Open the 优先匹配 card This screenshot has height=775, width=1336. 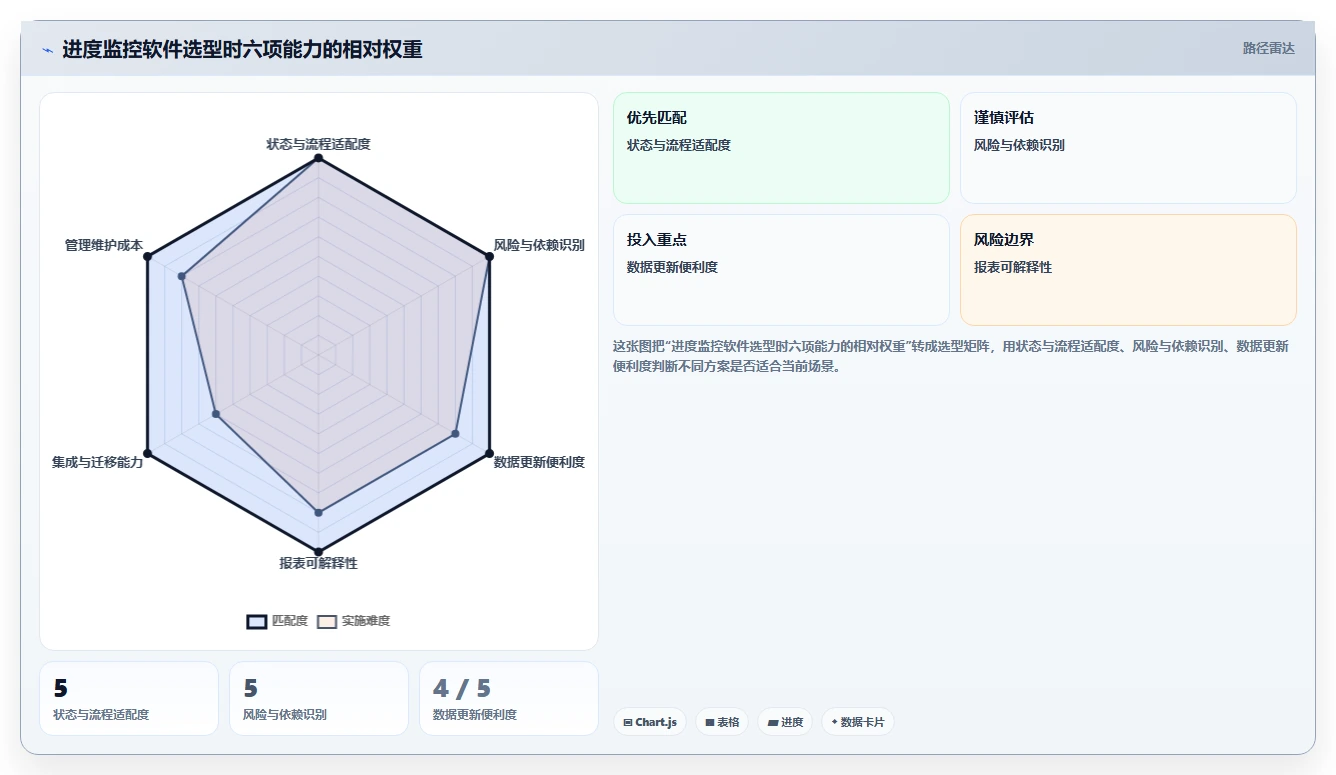click(x=781, y=148)
